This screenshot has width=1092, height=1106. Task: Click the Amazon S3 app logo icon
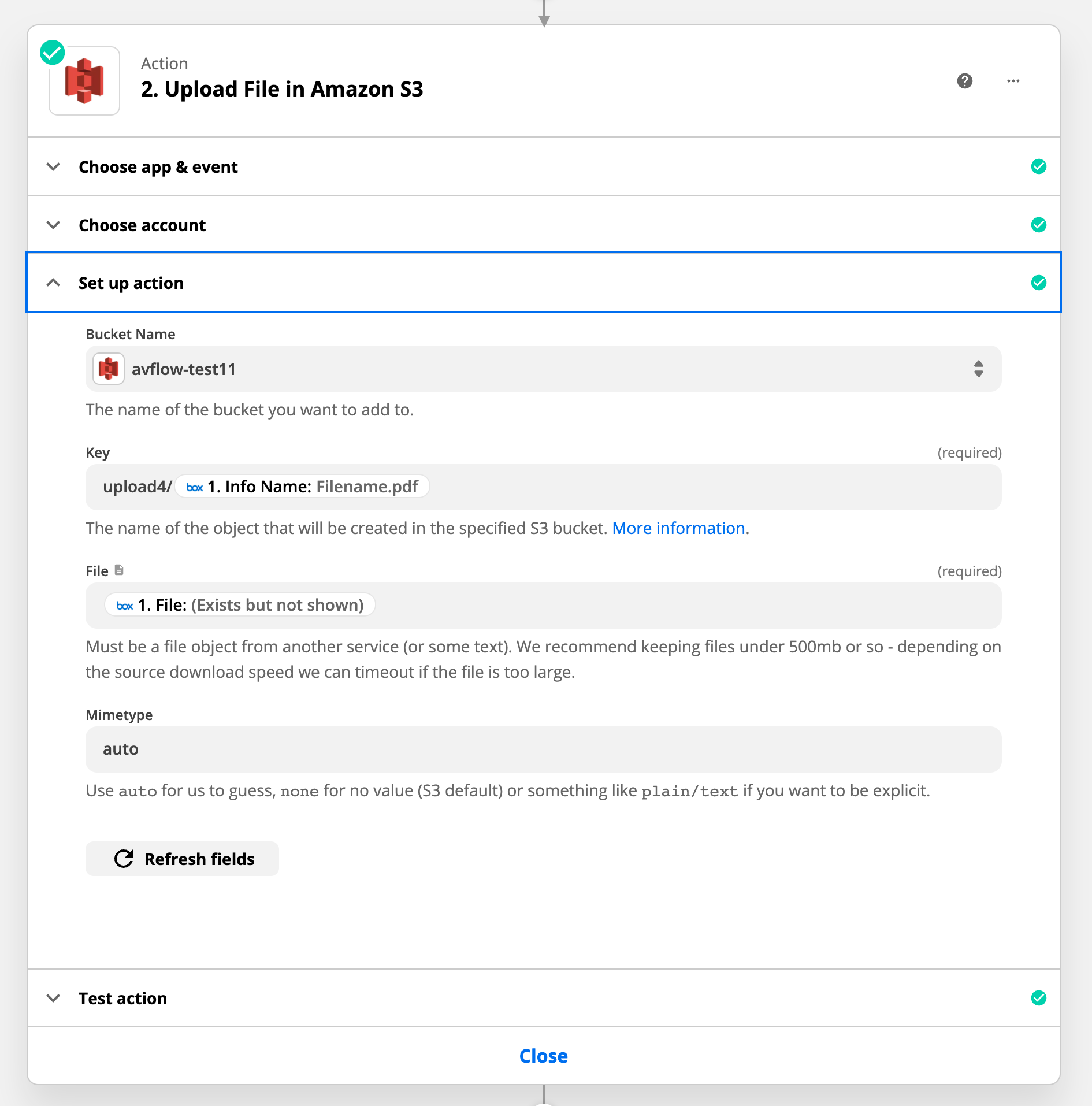(x=84, y=81)
